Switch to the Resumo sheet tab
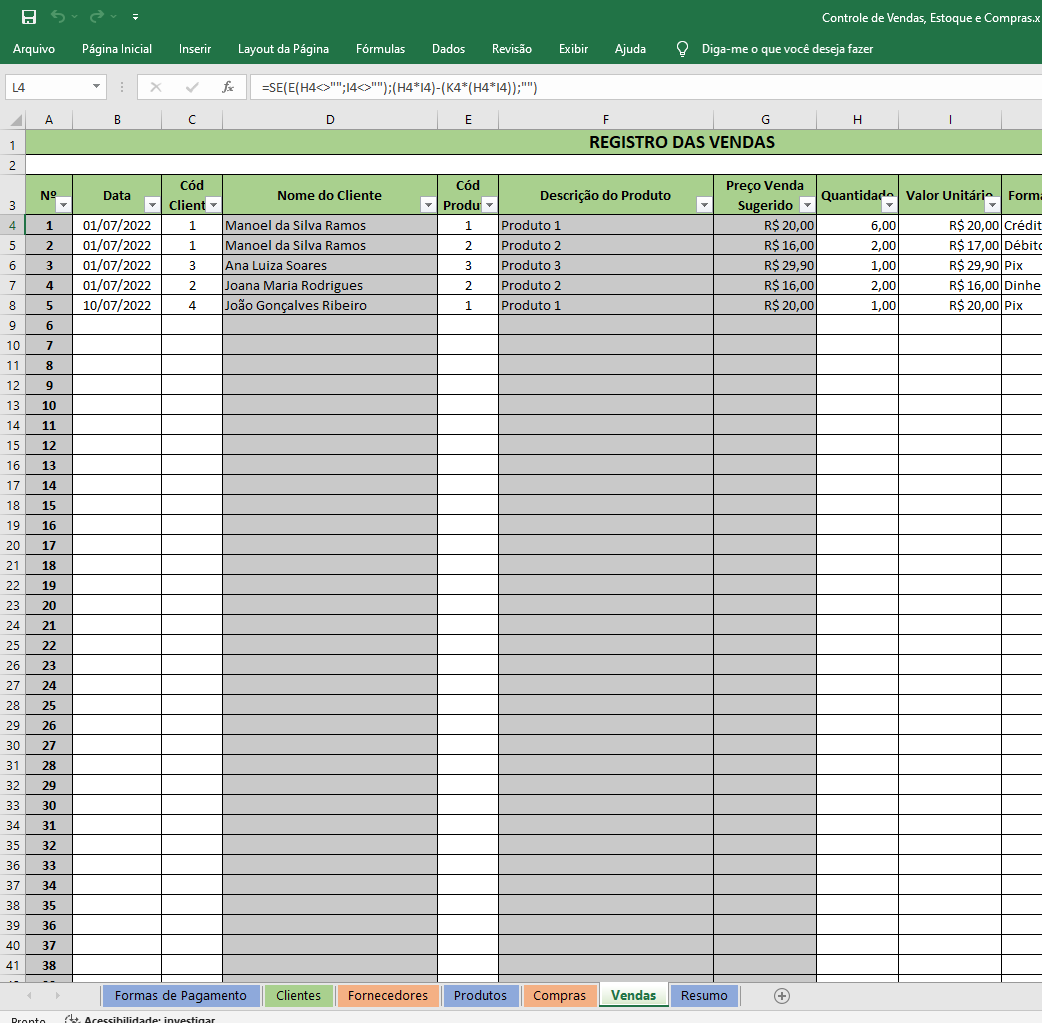 tap(704, 995)
